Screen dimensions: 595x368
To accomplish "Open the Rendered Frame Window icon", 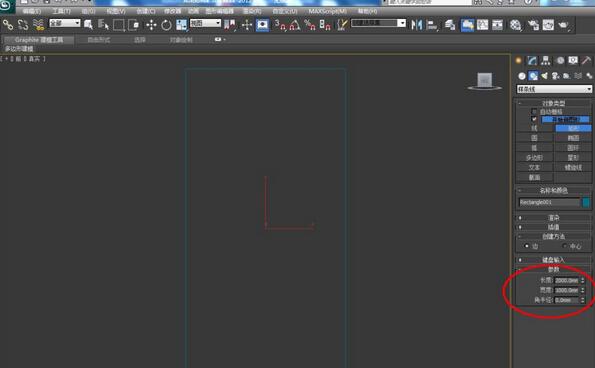I will (548, 25).
